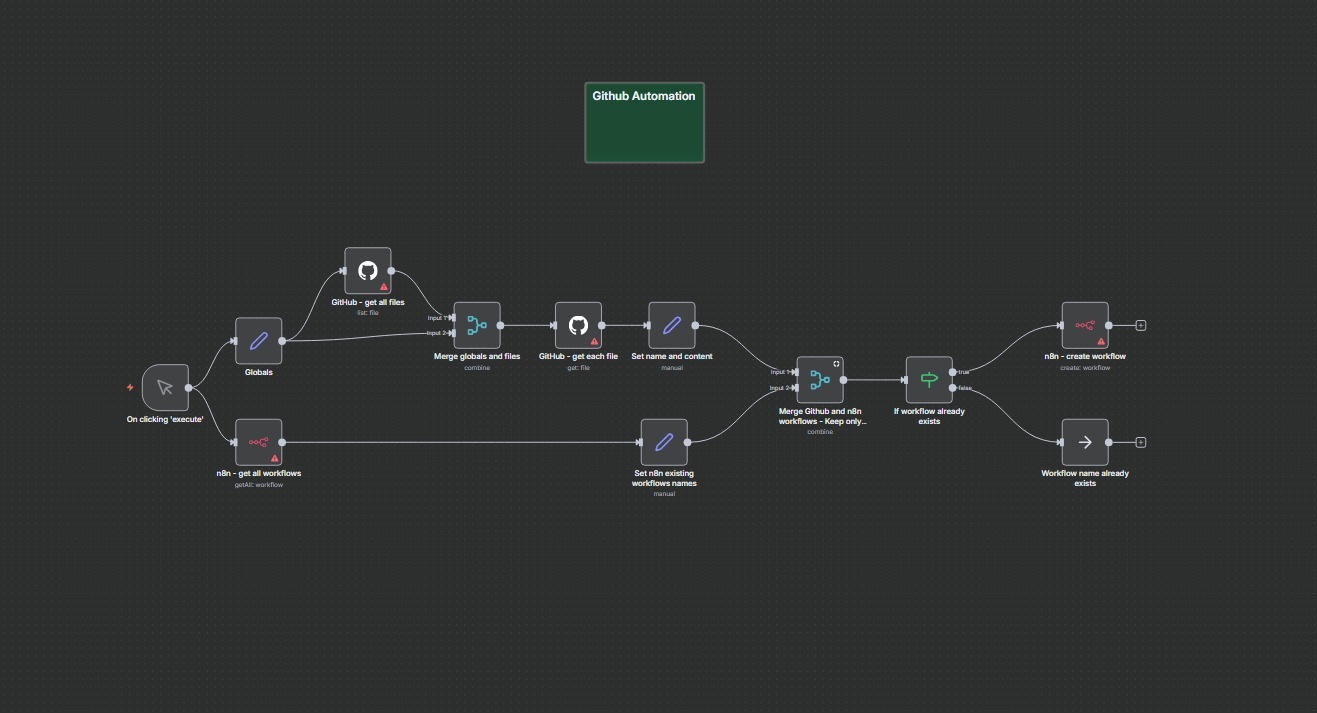The image size is (1317, 713).
Task: Click warning triangle on 'GitHub - get each file'
Action: (594, 341)
